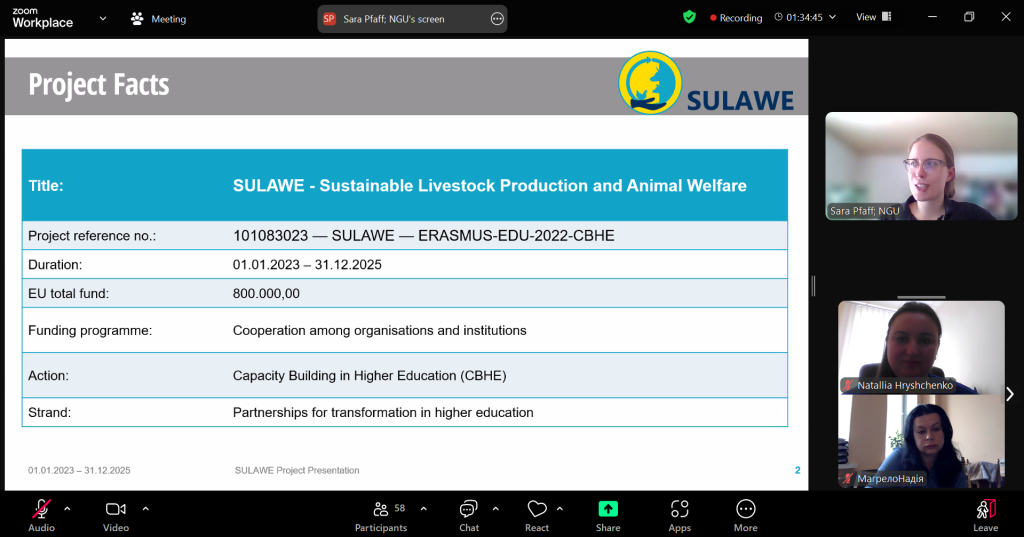Open the Apps menu
The width and height of the screenshot is (1024, 537).
pyautogui.click(x=679, y=515)
